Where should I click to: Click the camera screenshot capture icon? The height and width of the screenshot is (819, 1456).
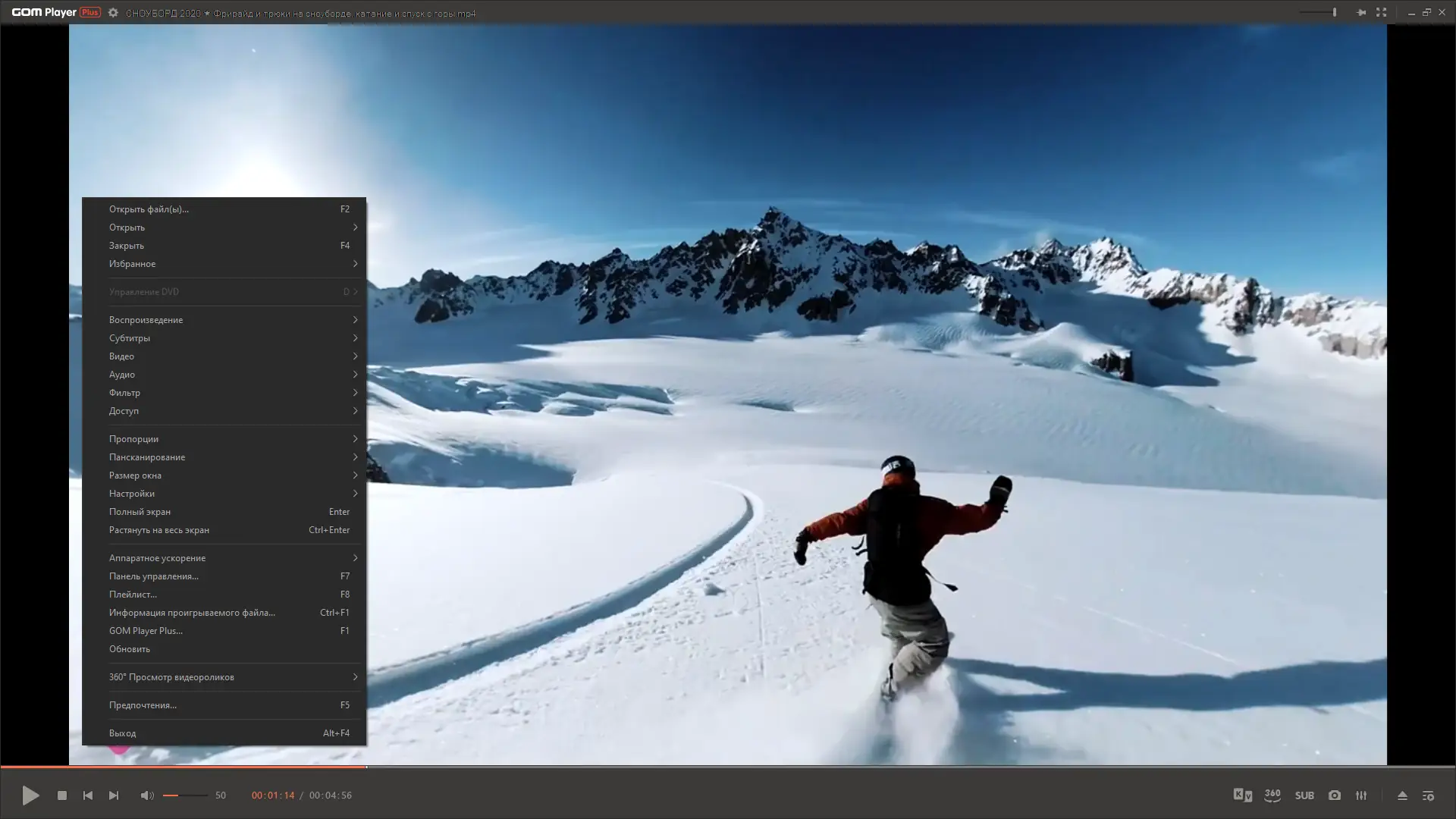pyautogui.click(x=1335, y=795)
